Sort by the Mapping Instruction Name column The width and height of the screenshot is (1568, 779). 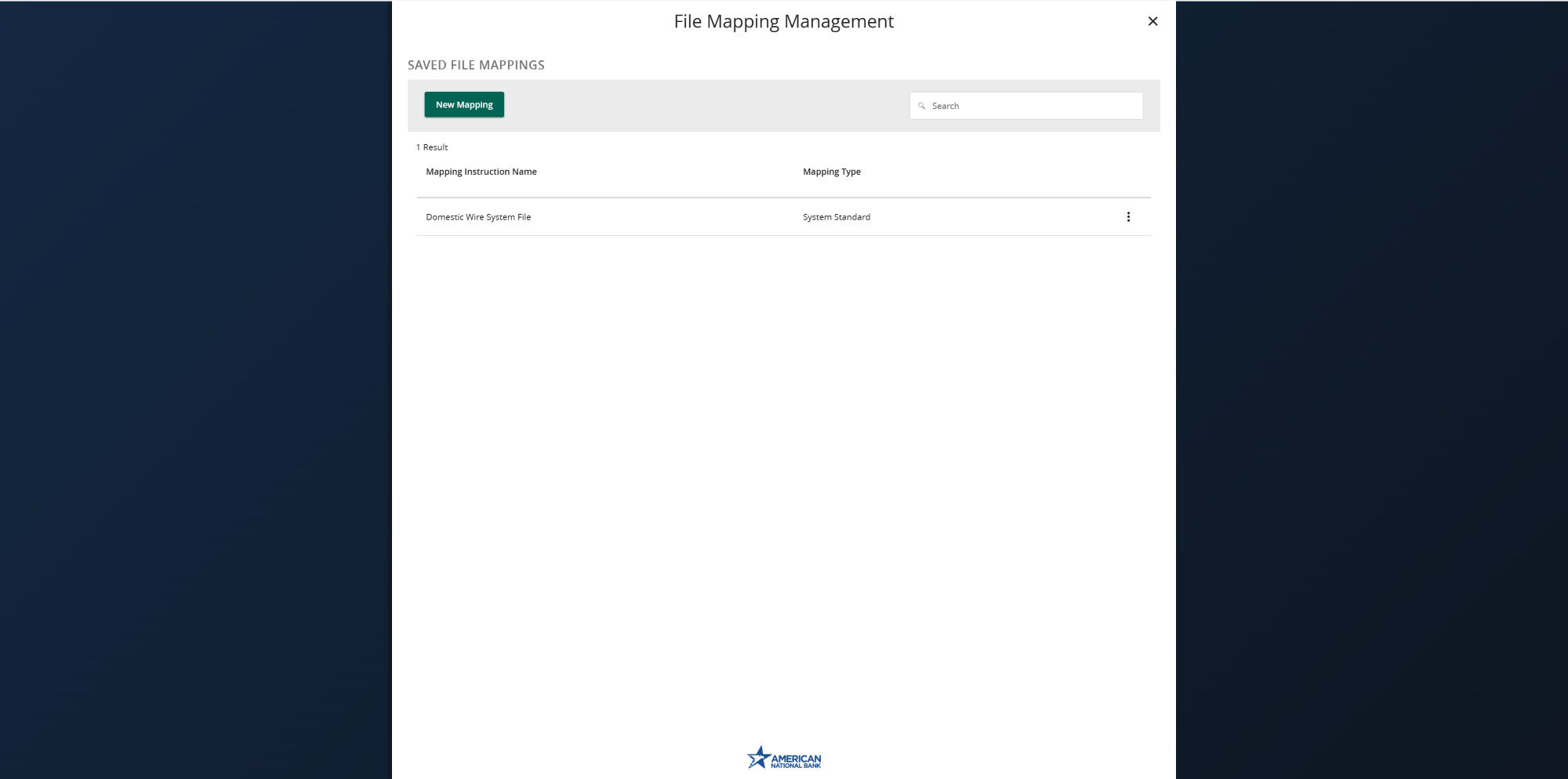tap(481, 172)
